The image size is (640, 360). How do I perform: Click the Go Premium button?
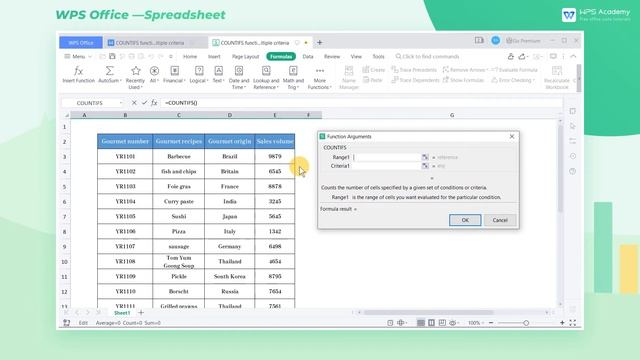(523, 41)
